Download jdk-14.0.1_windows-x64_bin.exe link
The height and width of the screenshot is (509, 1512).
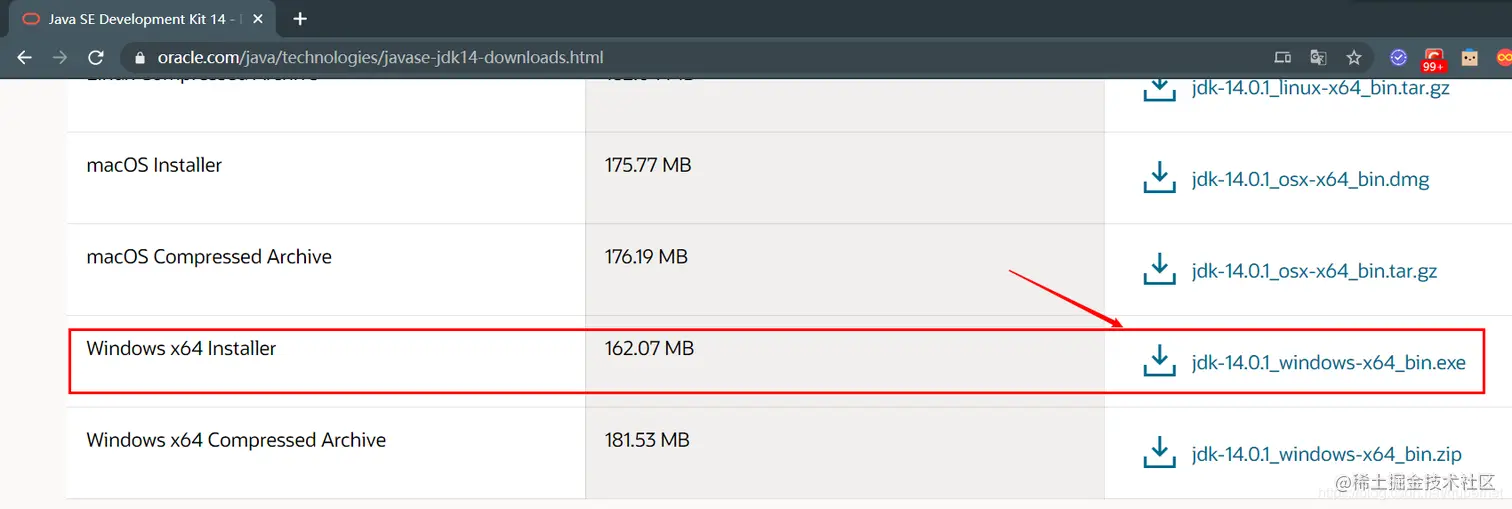tap(1328, 362)
